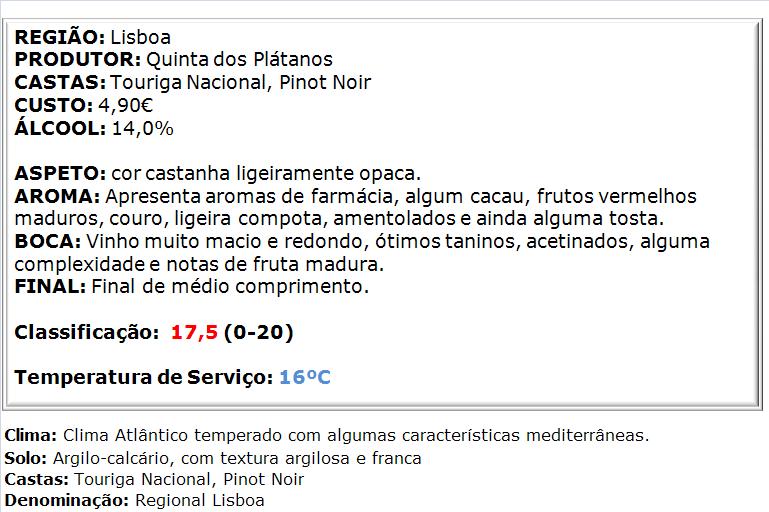Click the FINAL label
Viewport: 769px width, 512px height.
coord(50,286)
